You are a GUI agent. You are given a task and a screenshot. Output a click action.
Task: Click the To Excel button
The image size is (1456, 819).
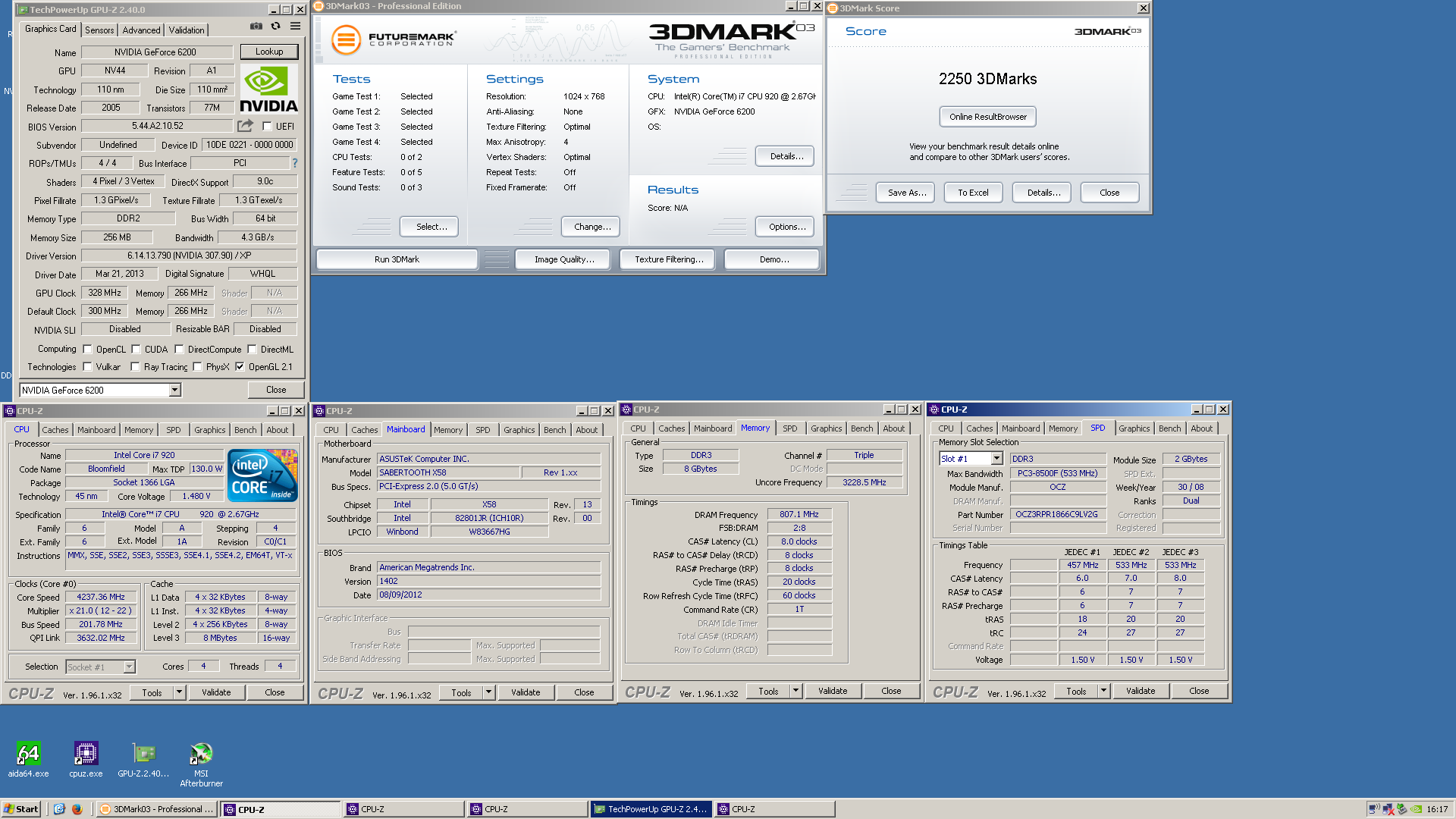tap(973, 193)
